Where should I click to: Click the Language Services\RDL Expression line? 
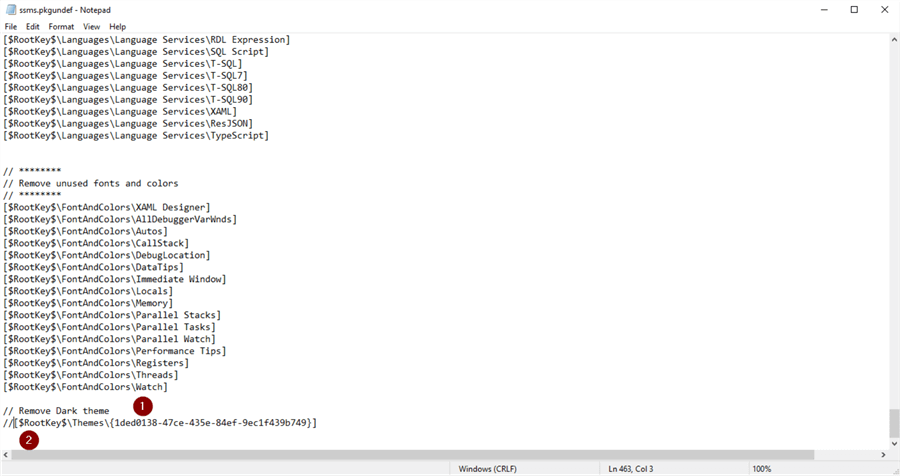coord(147,40)
